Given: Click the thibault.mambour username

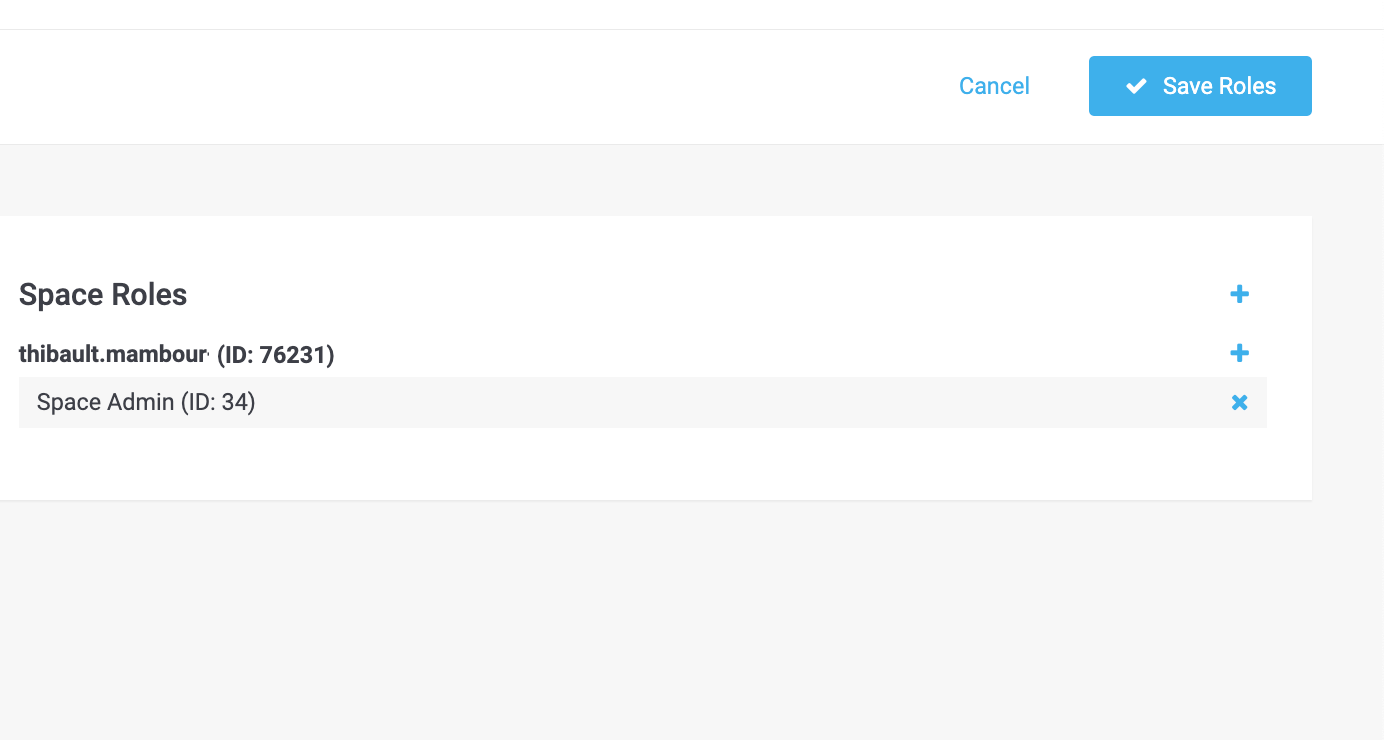Looking at the screenshot, I should click(x=112, y=354).
